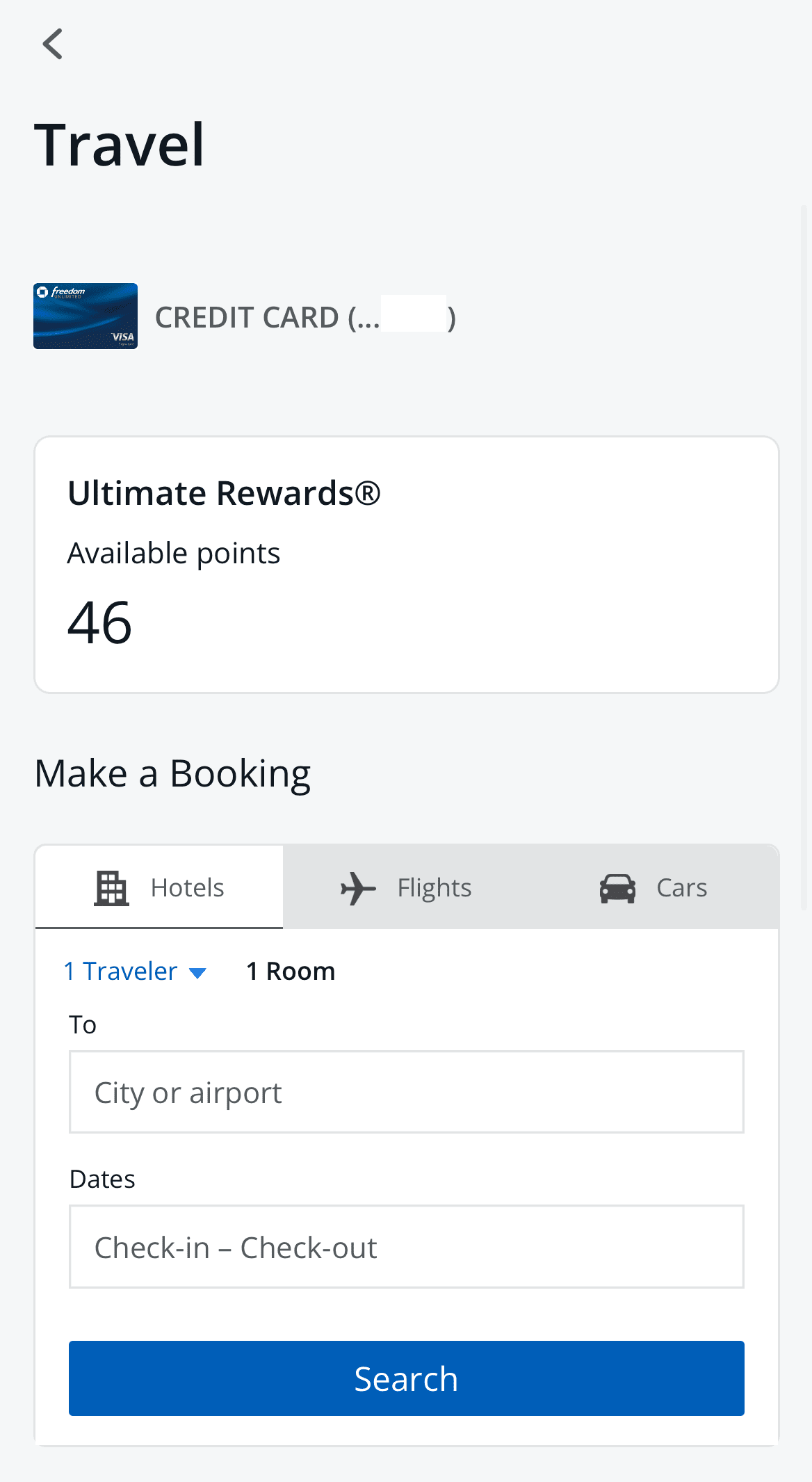The width and height of the screenshot is (812, 1482).
Task: Open the Check-in Check-out date picker
Action: pos(406,1246)
